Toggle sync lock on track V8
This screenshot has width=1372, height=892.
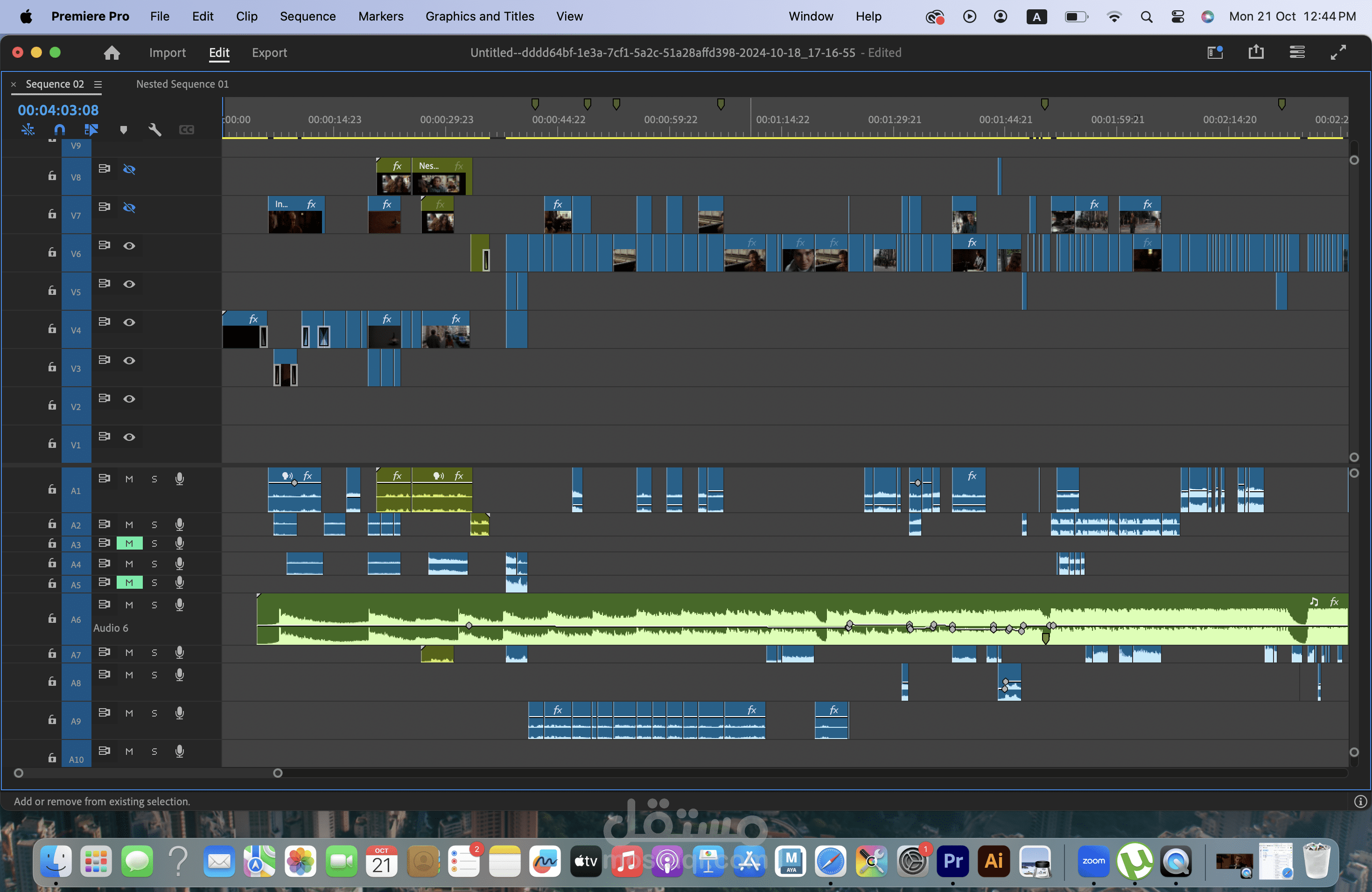105,169
